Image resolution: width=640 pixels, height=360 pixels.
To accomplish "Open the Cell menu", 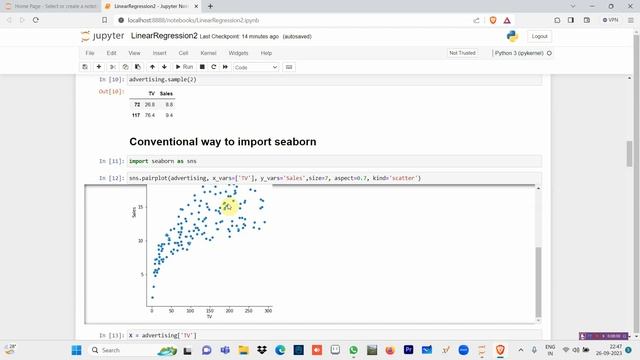I will 183,53.
